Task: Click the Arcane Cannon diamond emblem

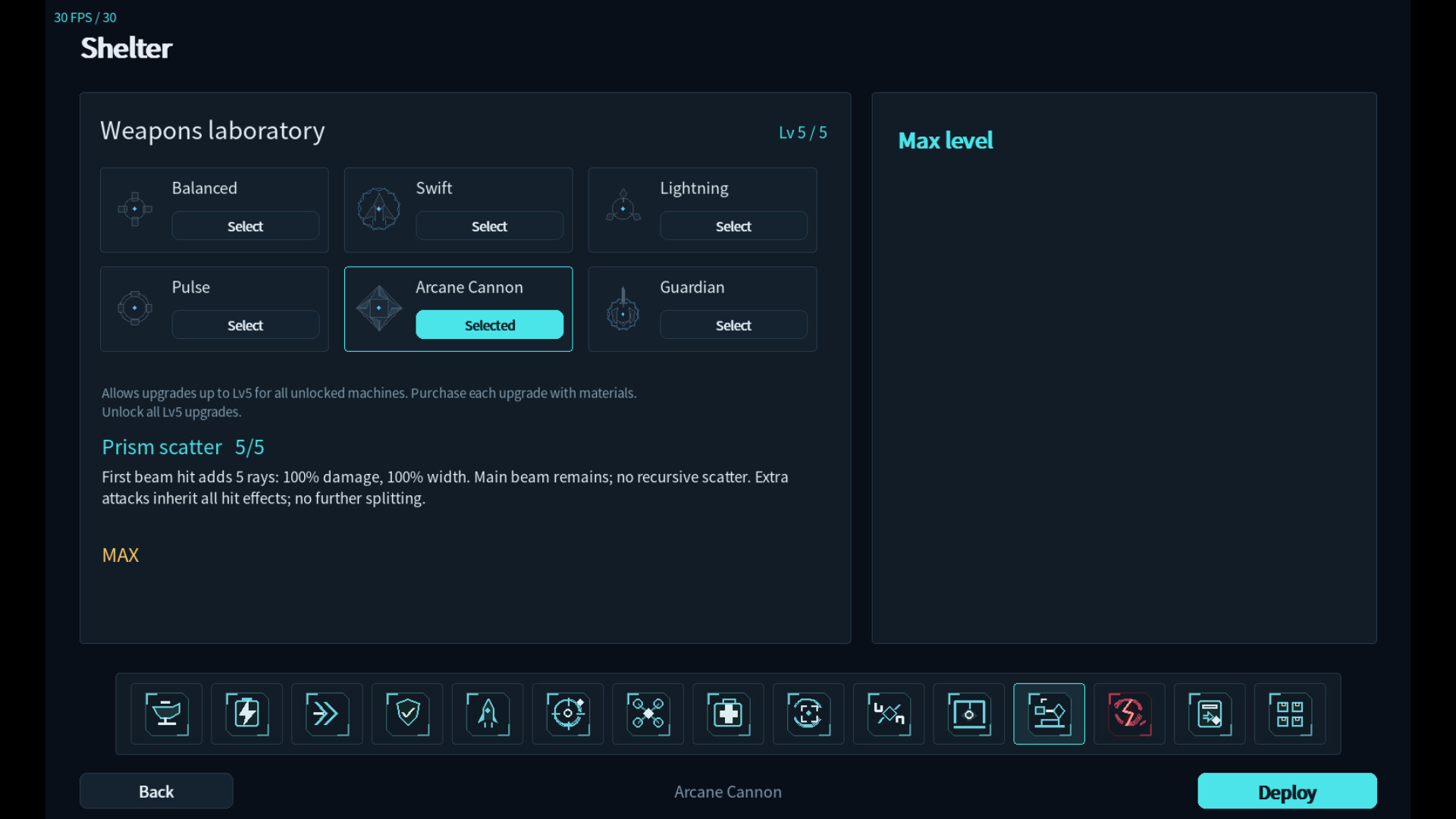Action: pyautogui.click(x=379, y=308)
